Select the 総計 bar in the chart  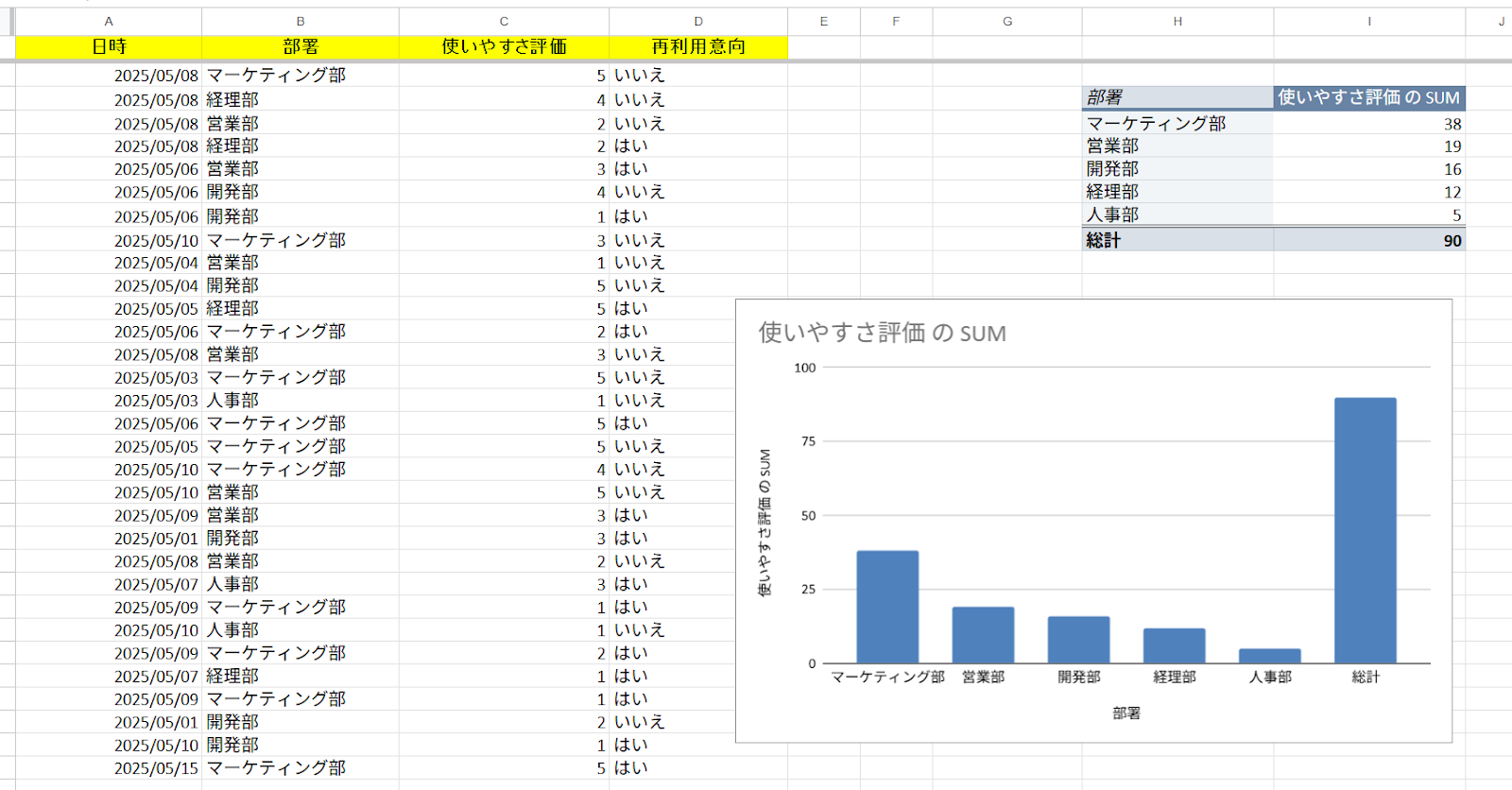click(1365, 530)
